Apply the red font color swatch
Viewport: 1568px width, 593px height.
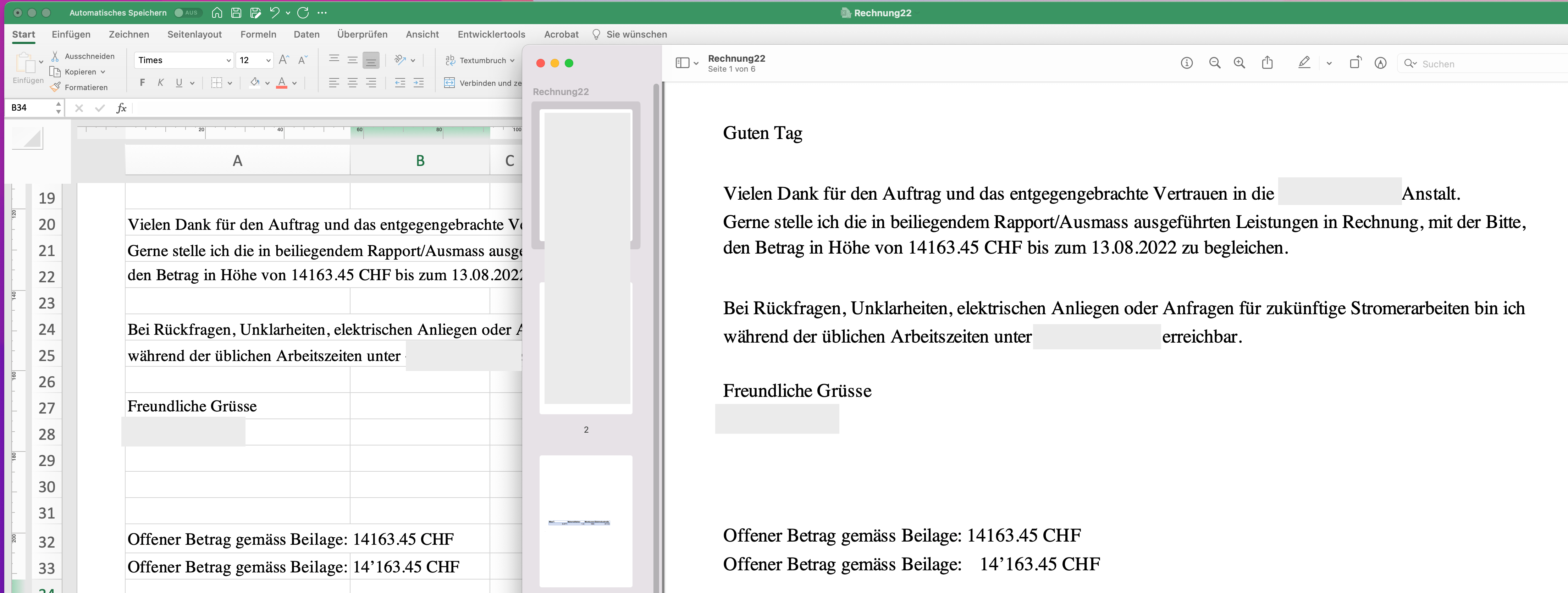coord(281,83)
